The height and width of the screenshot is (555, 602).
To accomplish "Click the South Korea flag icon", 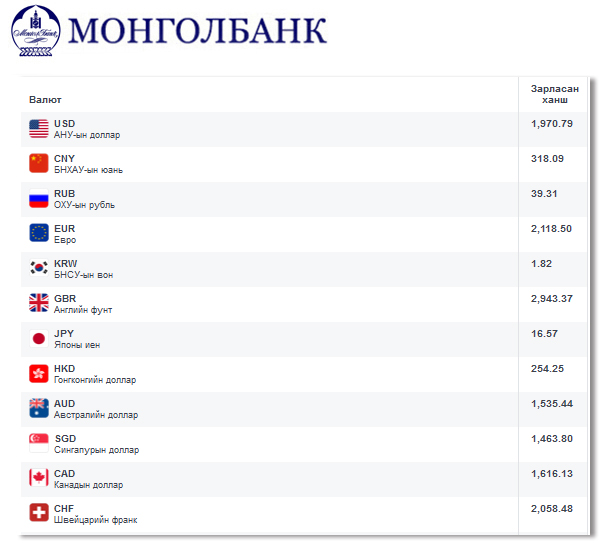I will click(39, 268).
